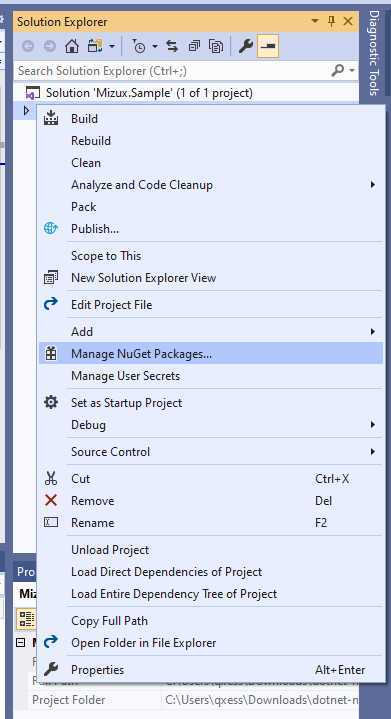
Task: Click the Home icon in Solution Explorer toolbar
Action: click(x=72, y=46)
